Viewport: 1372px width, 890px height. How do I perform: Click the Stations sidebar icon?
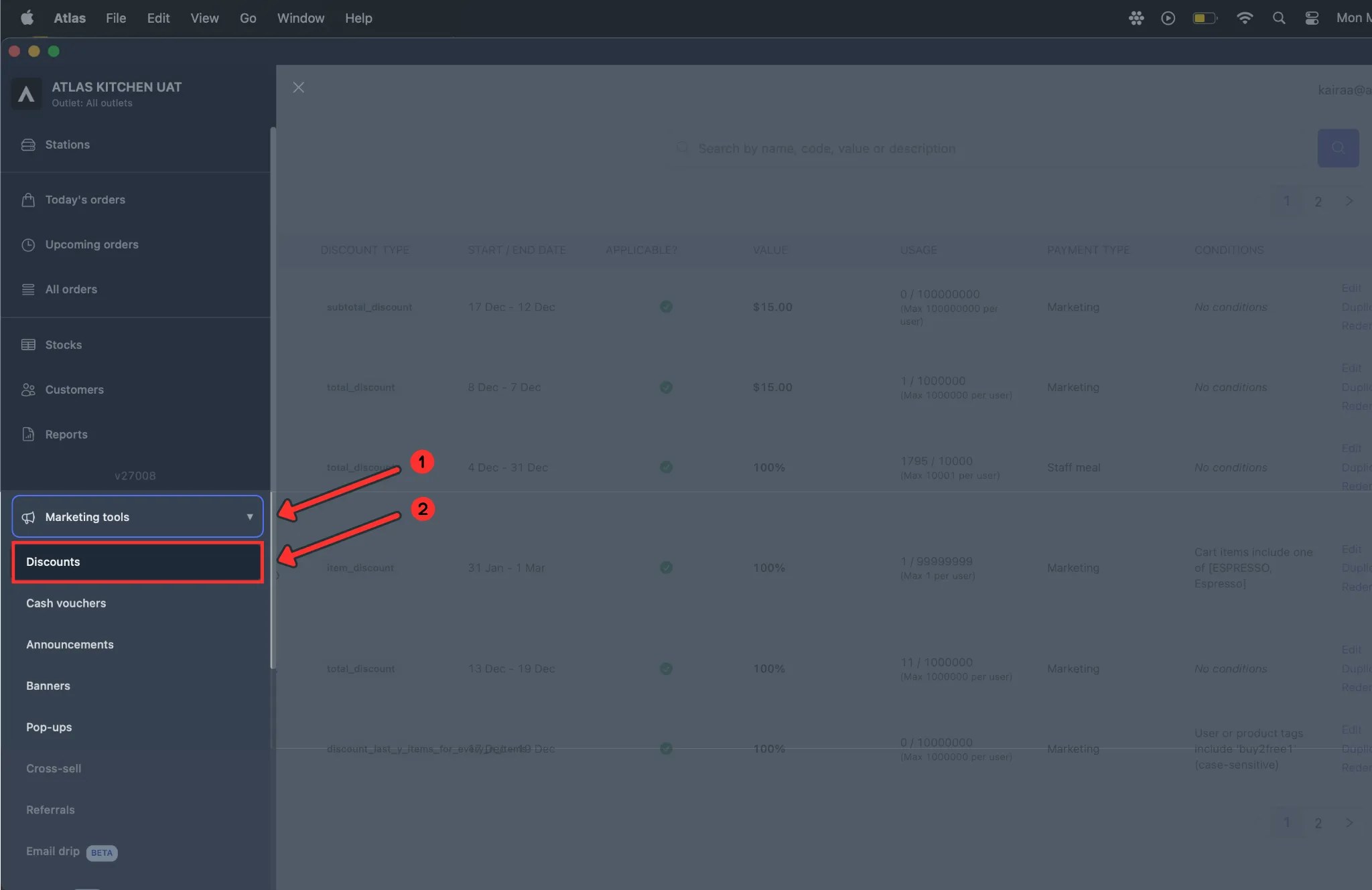(28, 145)
